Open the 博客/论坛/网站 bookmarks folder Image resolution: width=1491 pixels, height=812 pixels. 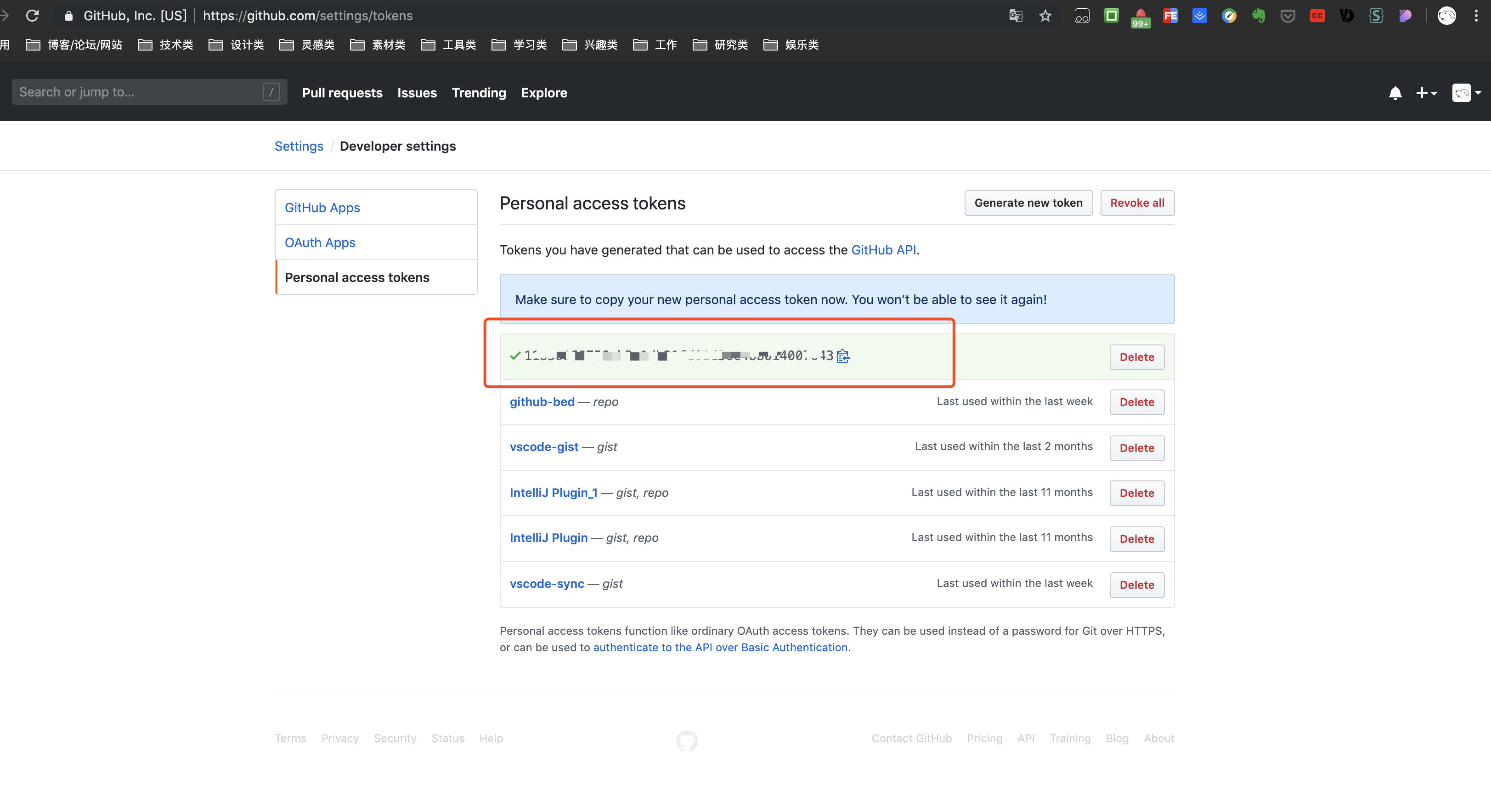74,45
